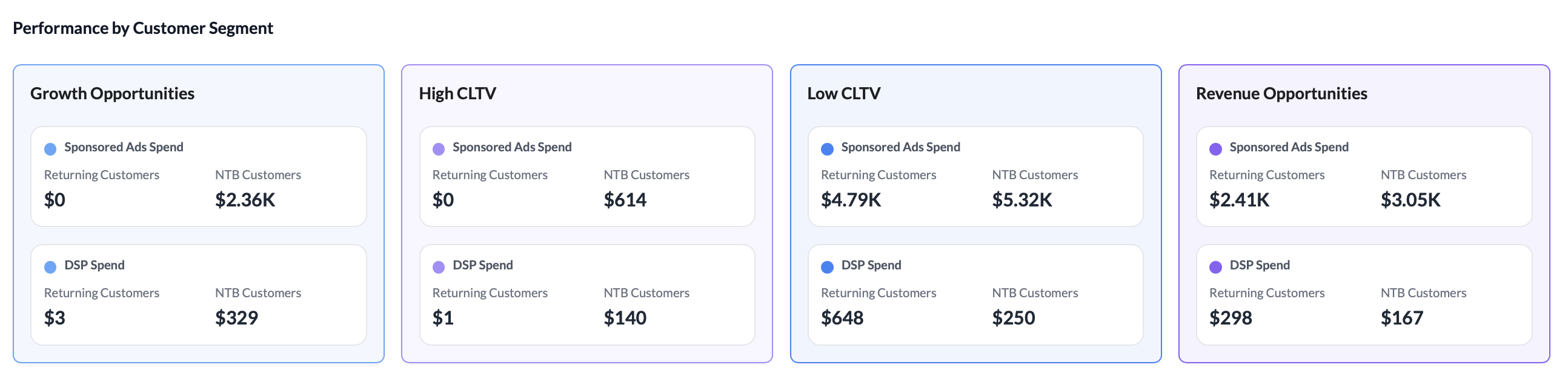Click the $4.79K Returning Customers value
This screenshot has width=1568, height=379.
click(851, 200)
